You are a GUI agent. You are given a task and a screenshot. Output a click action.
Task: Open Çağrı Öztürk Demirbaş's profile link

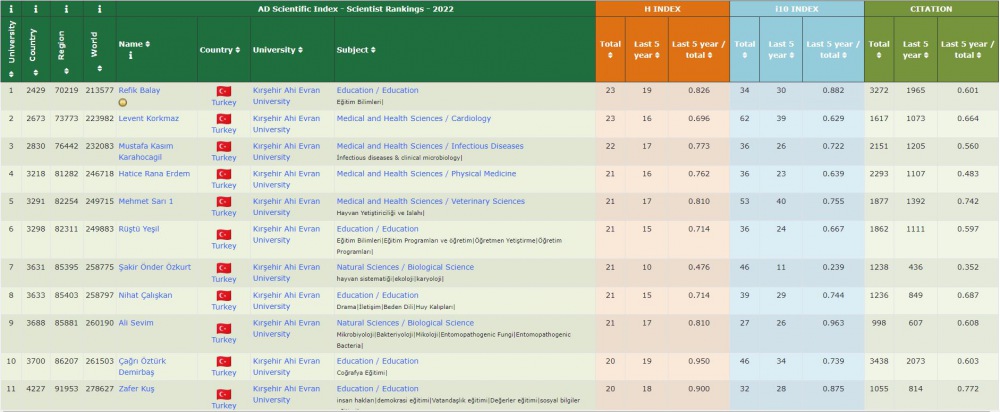(143, 367)
